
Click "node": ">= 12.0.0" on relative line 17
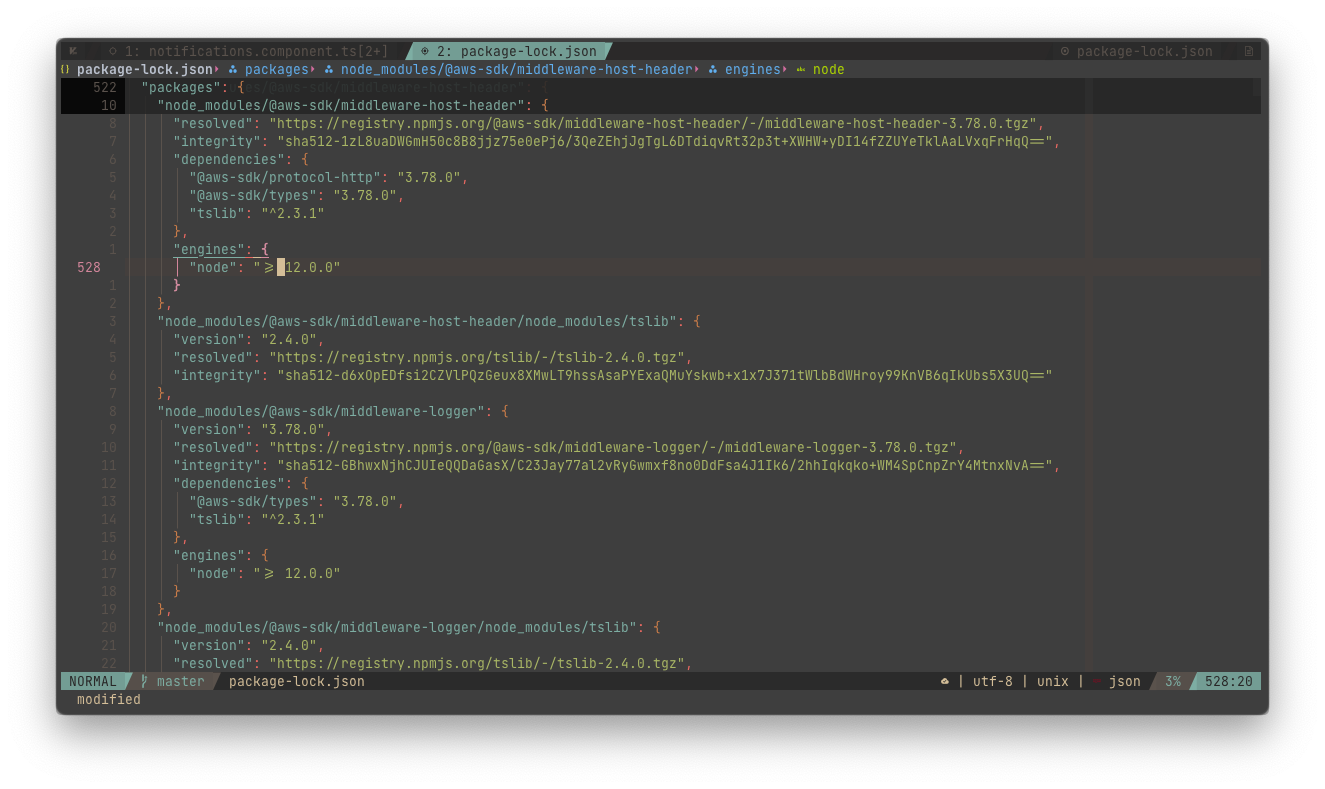pyautogui.click(x=264, y=573)
